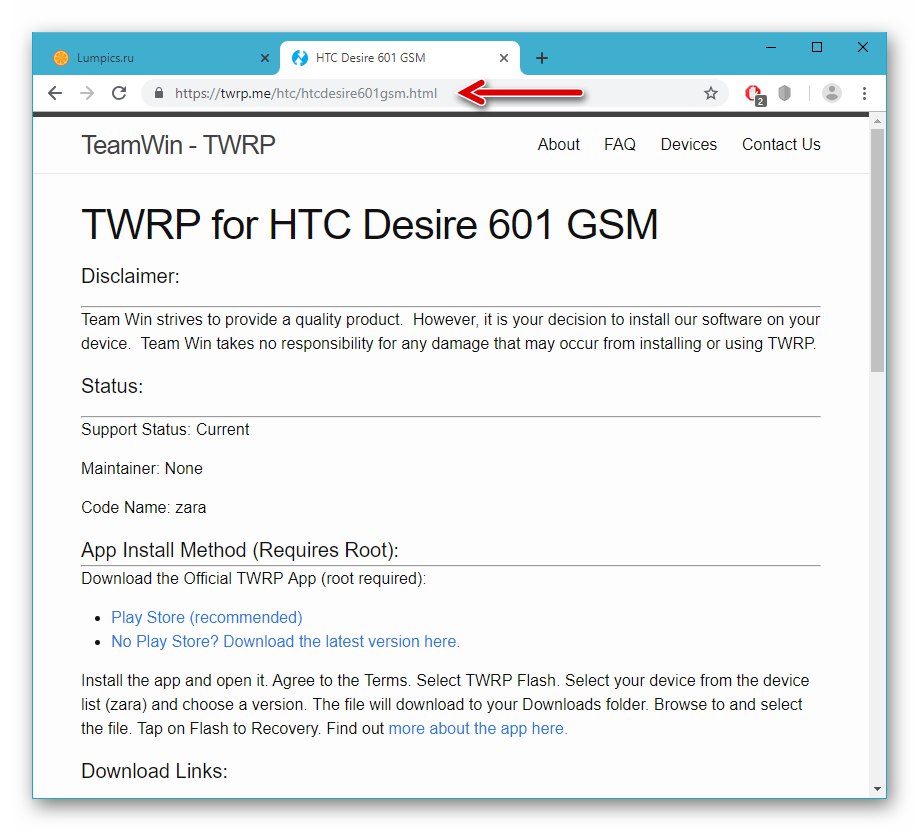Click the text Code Name: zara
The image size is (919, 831).
click(x=144, y=508)
